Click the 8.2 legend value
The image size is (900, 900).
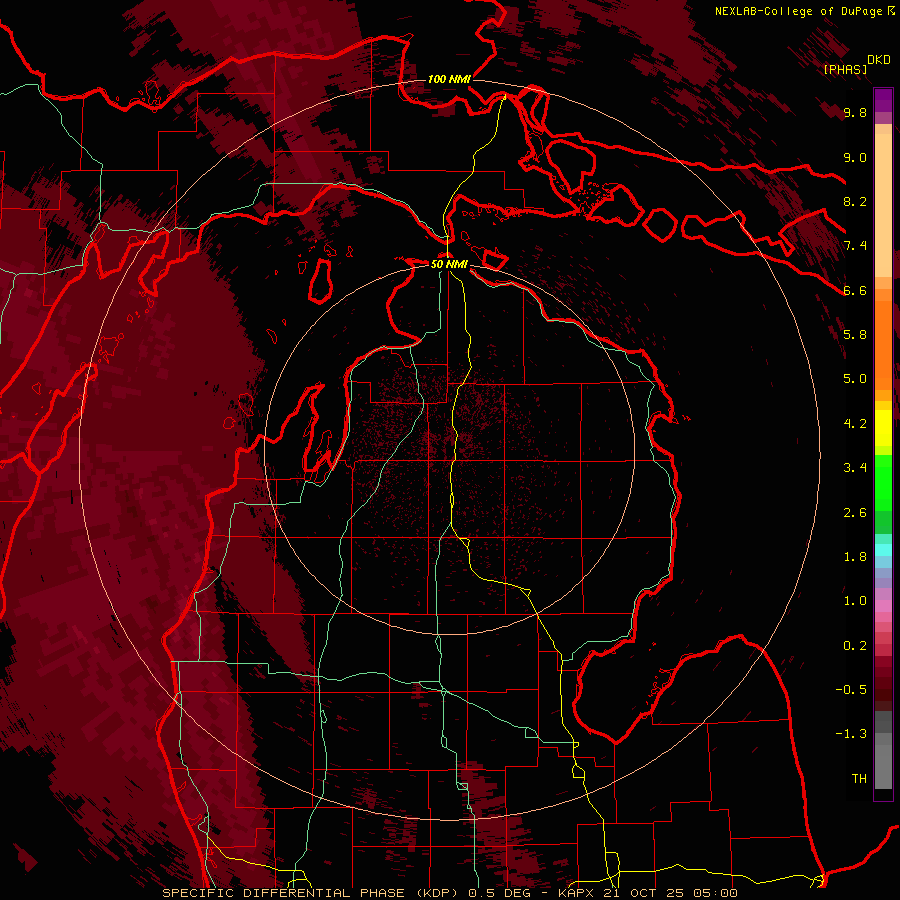(855, 201)
